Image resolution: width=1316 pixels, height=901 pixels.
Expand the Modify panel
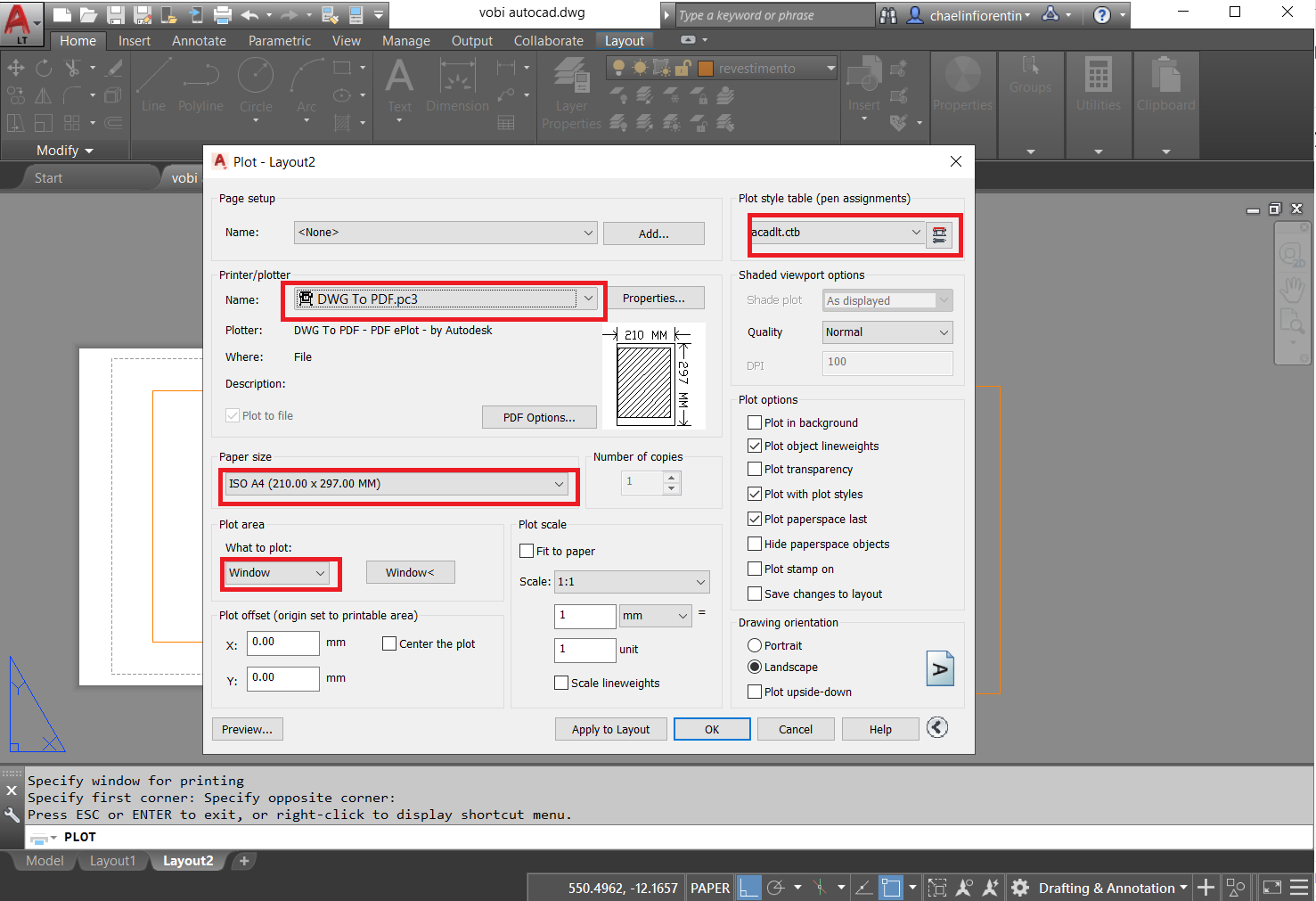coord(65,151)
